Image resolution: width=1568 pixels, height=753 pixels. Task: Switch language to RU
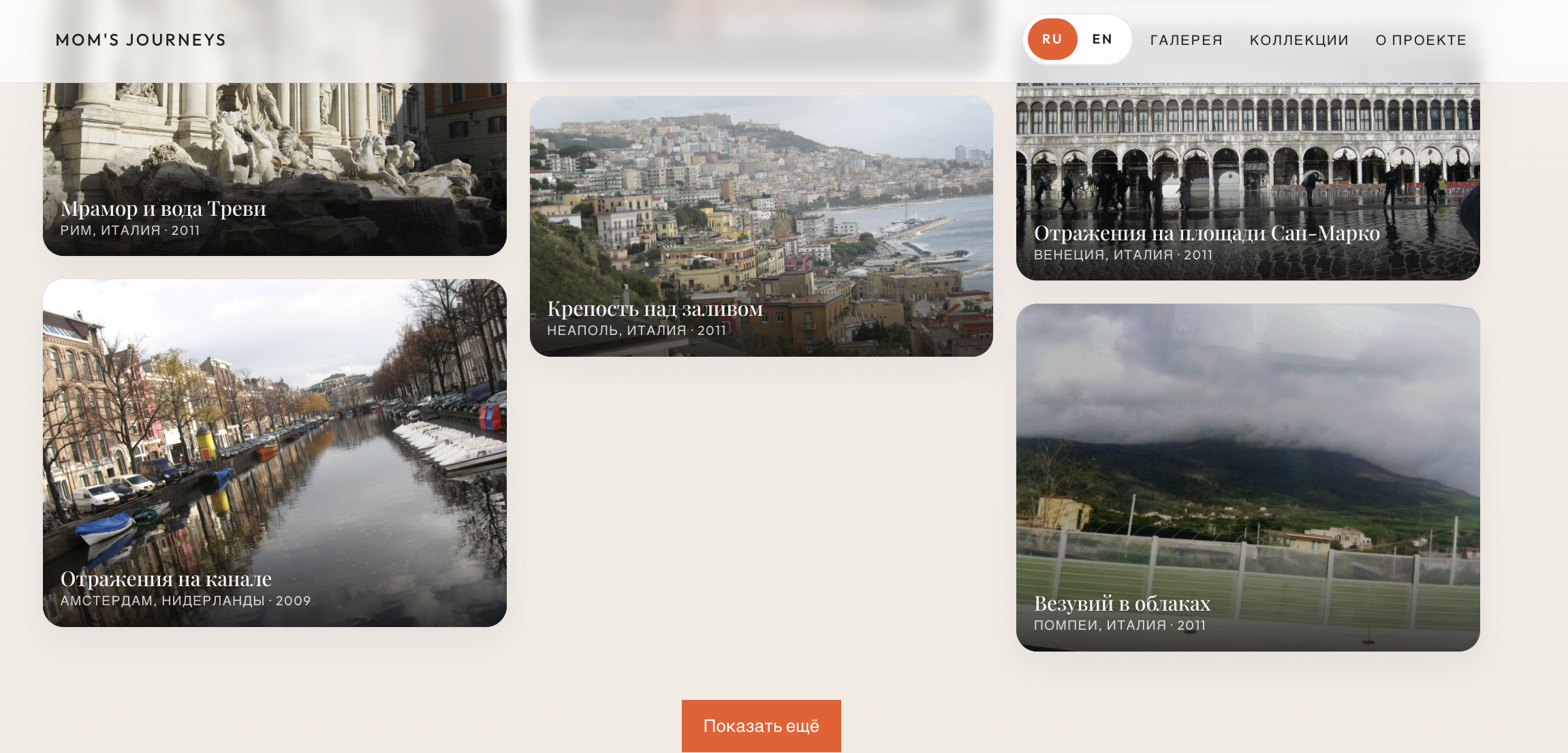(x=1052, y=39)
